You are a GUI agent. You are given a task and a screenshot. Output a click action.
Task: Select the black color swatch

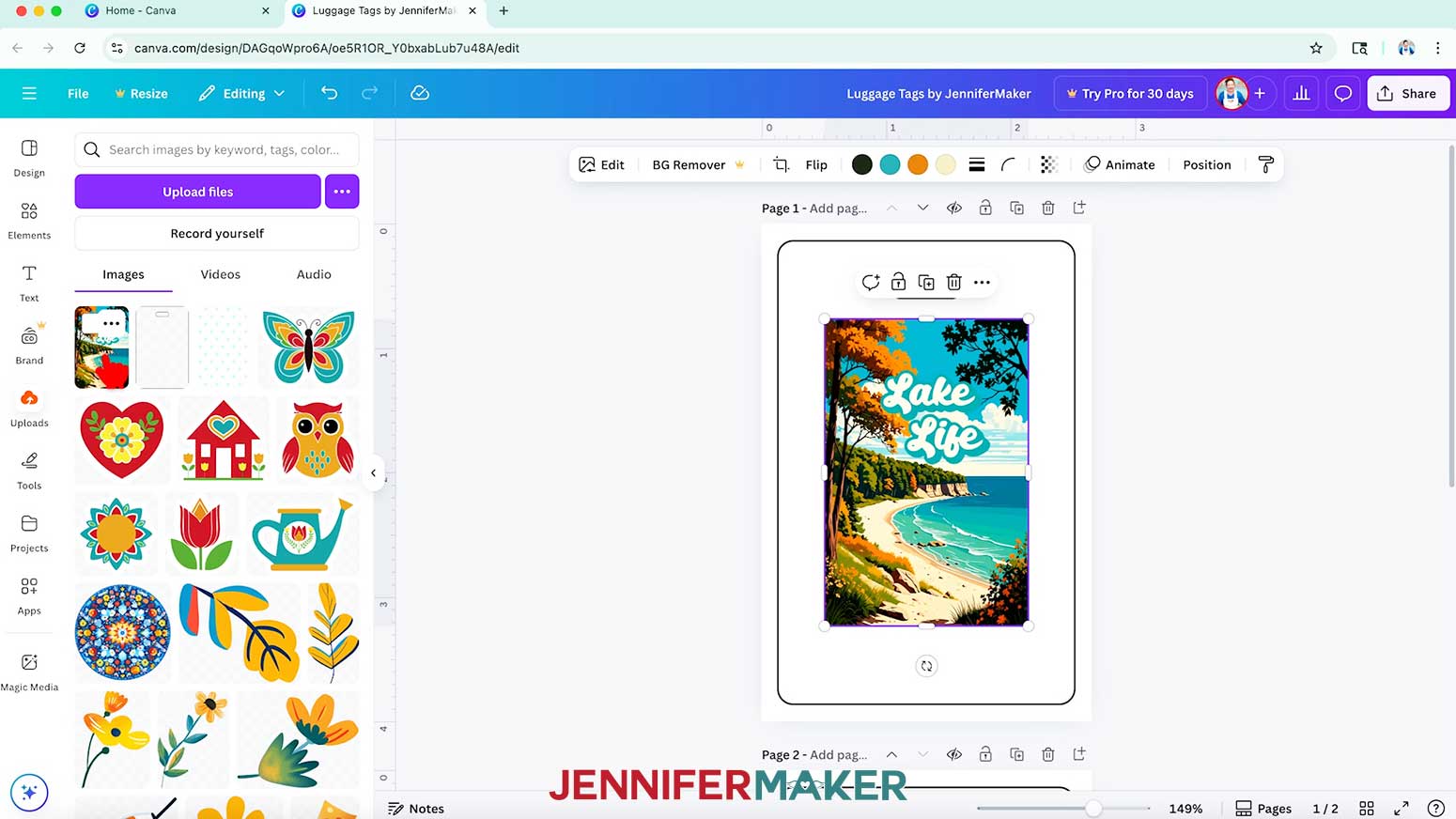[861, 164]
